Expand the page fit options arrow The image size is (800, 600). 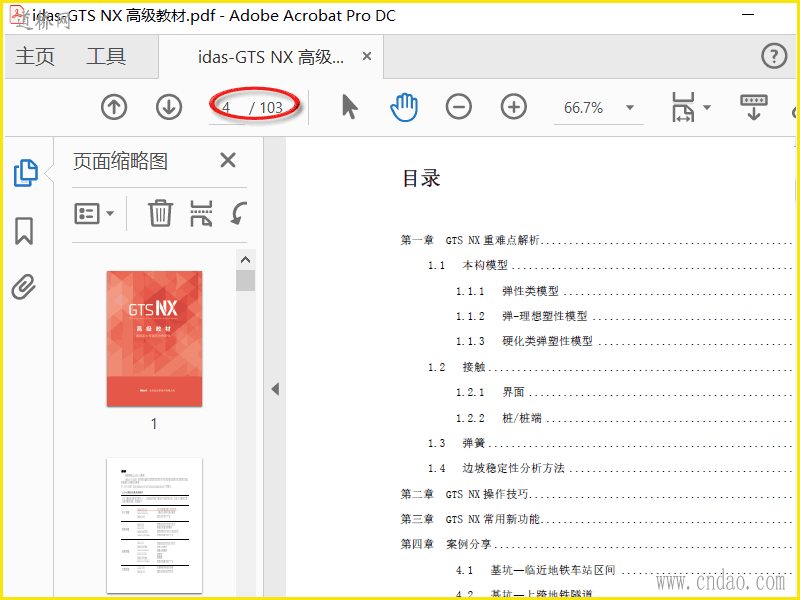[707, 108]
